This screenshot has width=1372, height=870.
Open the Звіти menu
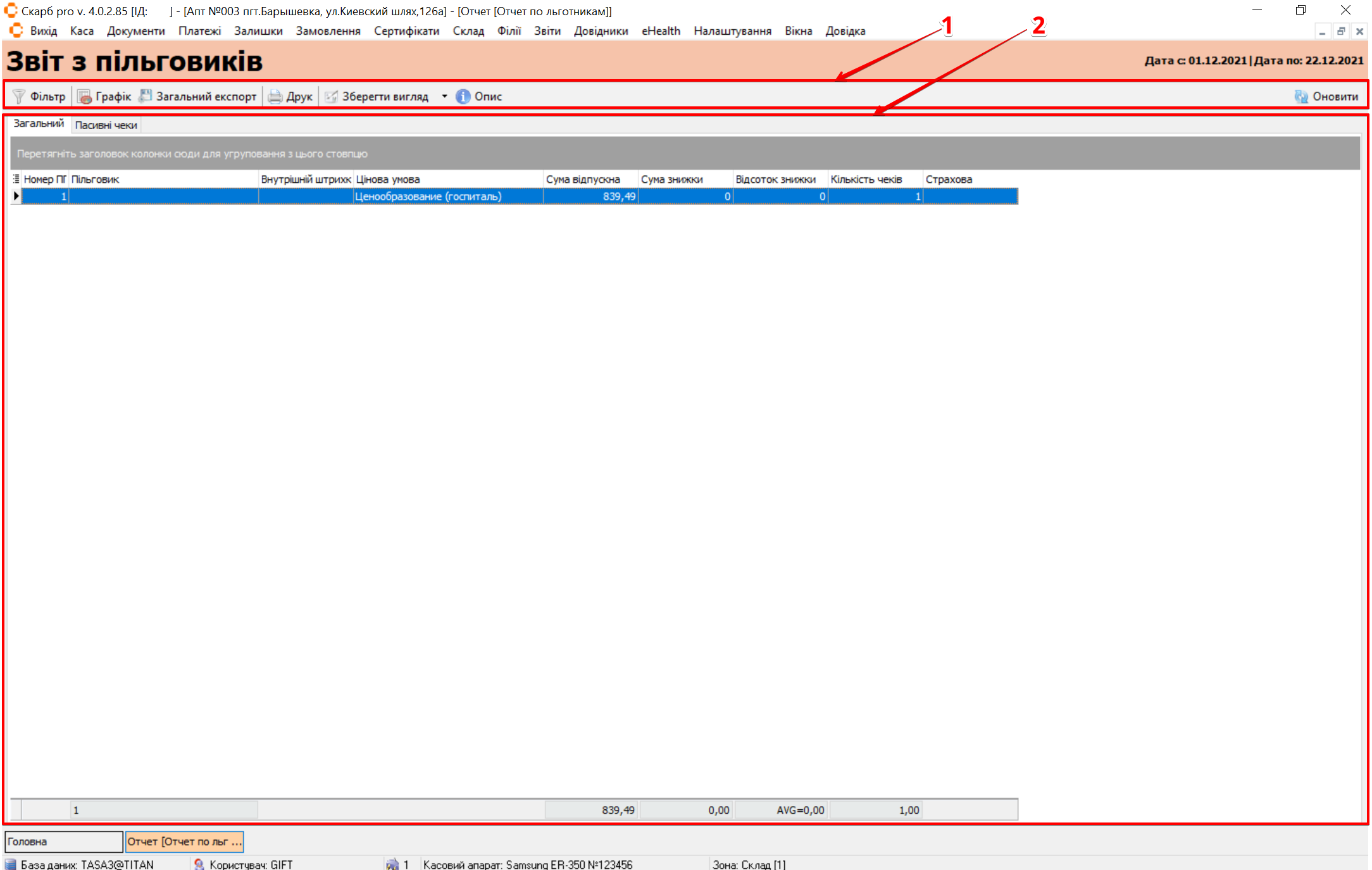click(x=547, y=31)
